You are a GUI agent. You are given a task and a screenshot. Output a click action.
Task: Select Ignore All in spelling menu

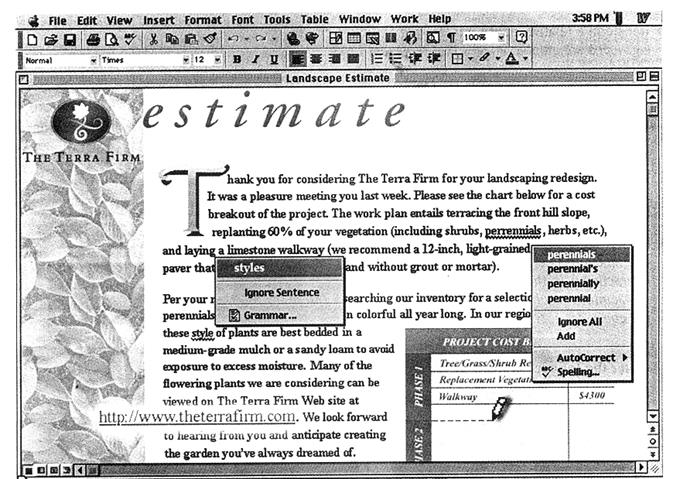pos(582,322)
